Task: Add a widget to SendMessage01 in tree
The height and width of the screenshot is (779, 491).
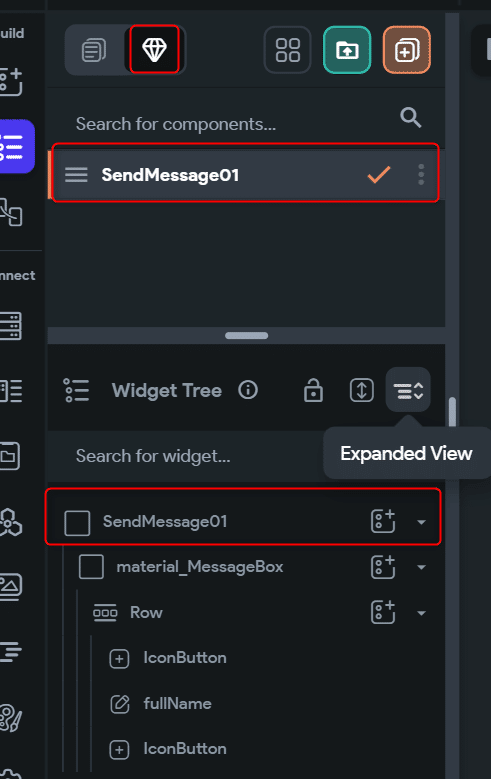Action: point(383,521)
